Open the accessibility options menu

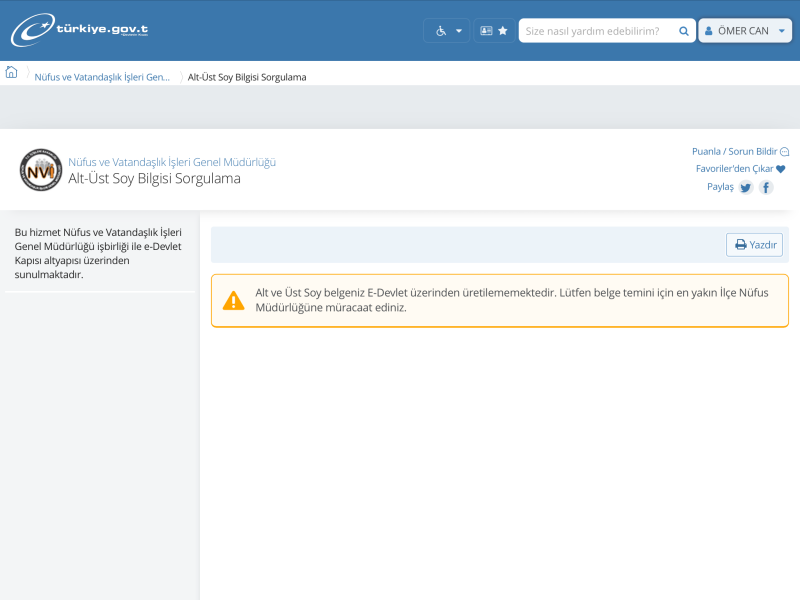446,31
